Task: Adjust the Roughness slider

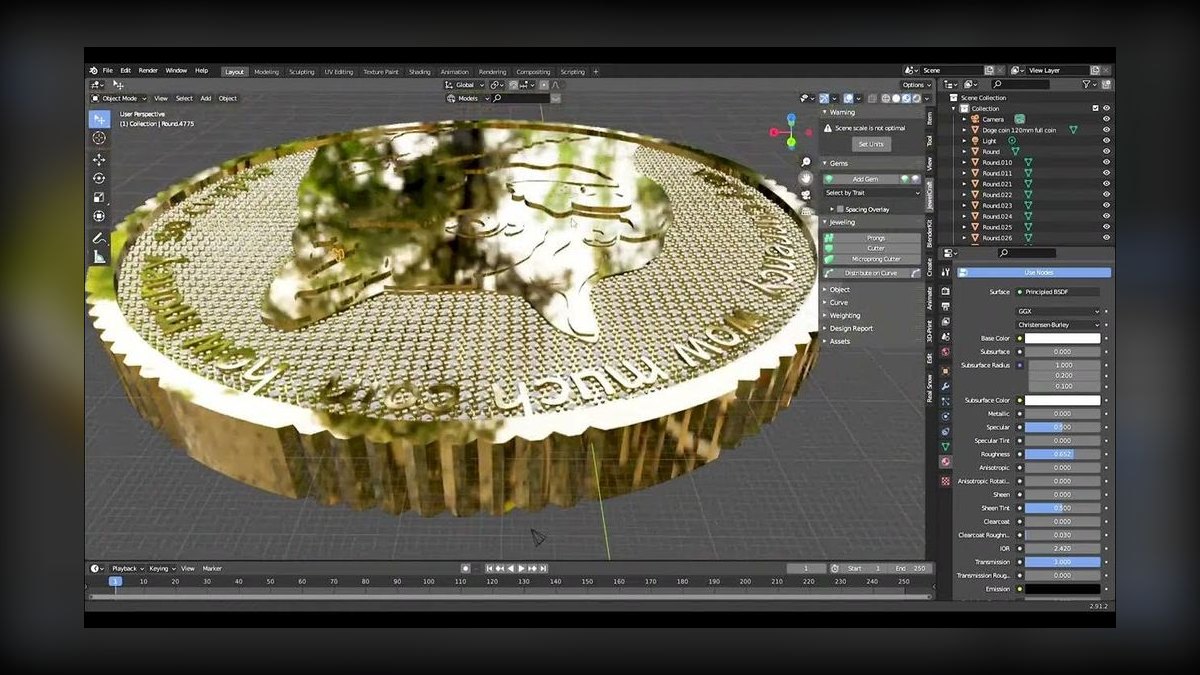Action: click(1062, 454)
